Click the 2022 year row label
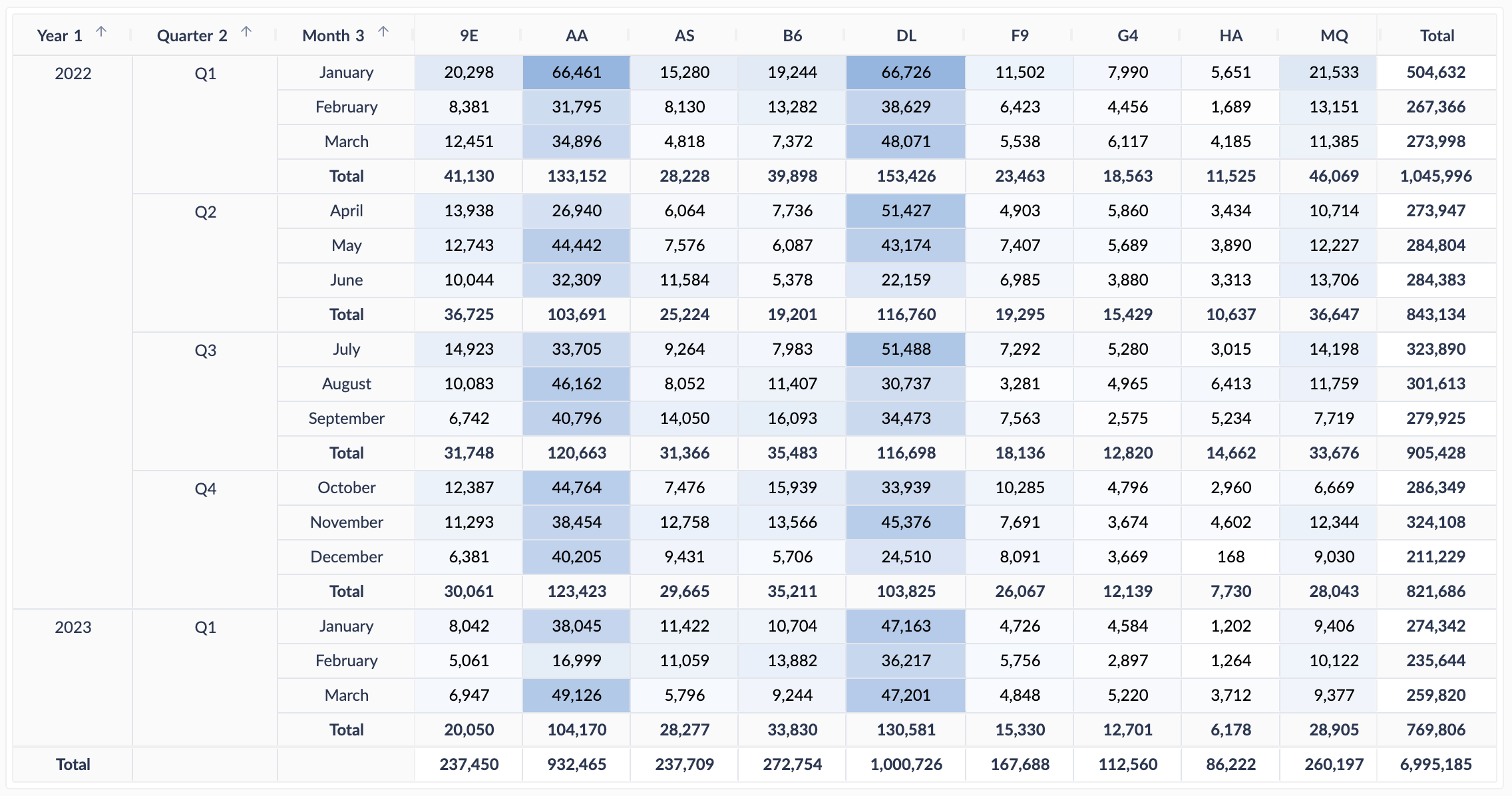This screenshot has width=1512, height=796. coord(73,73)
